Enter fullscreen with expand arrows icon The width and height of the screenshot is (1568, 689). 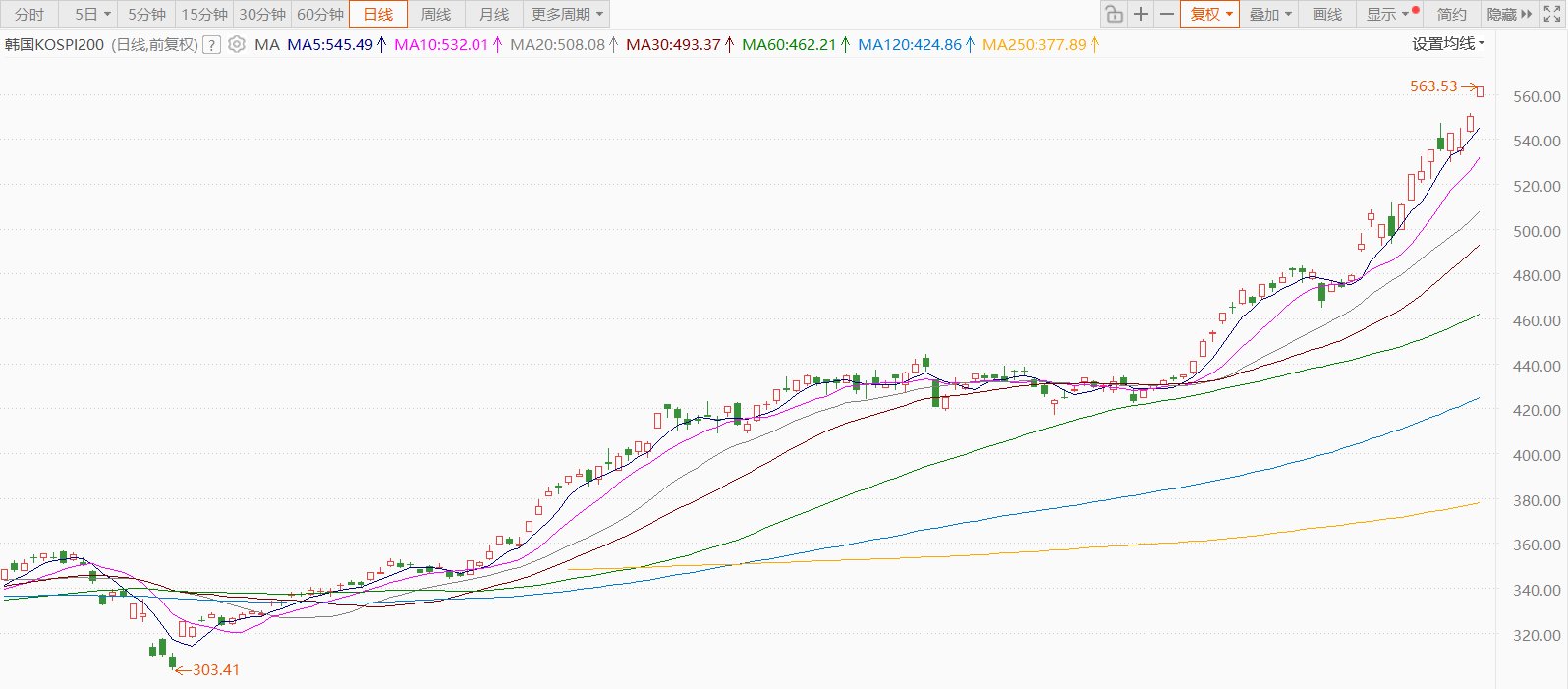[x=1552, y=14]
